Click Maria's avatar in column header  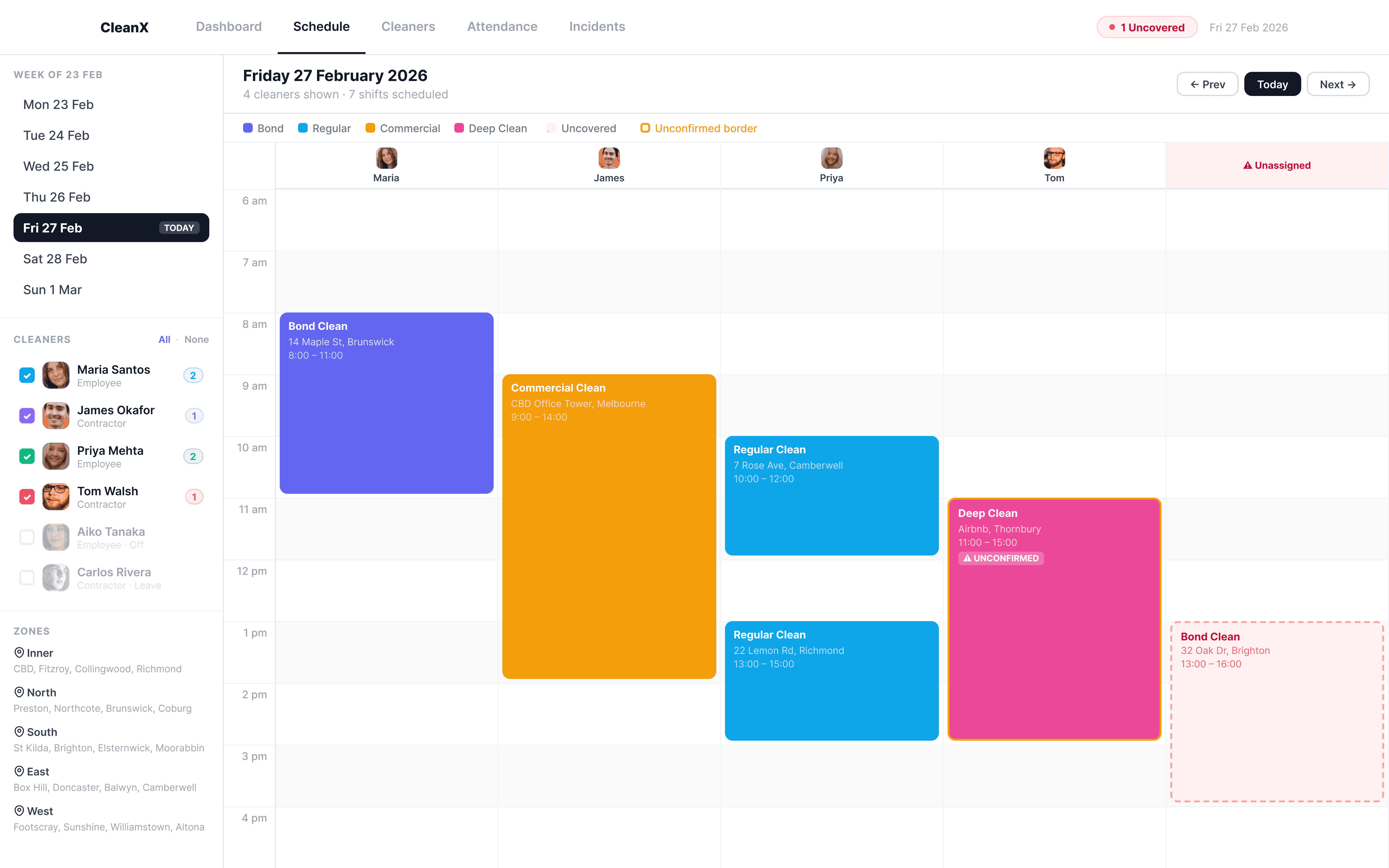(x=386, y=158)
